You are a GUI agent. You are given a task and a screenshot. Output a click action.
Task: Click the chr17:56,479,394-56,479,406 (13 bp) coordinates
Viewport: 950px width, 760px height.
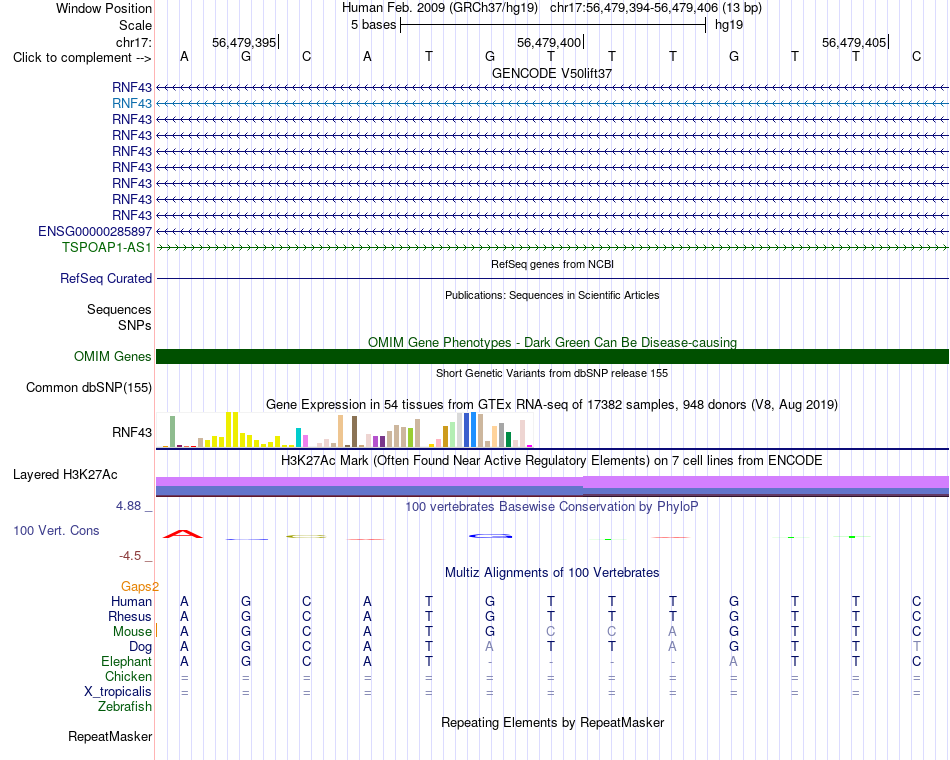click(x=656, y=8)
